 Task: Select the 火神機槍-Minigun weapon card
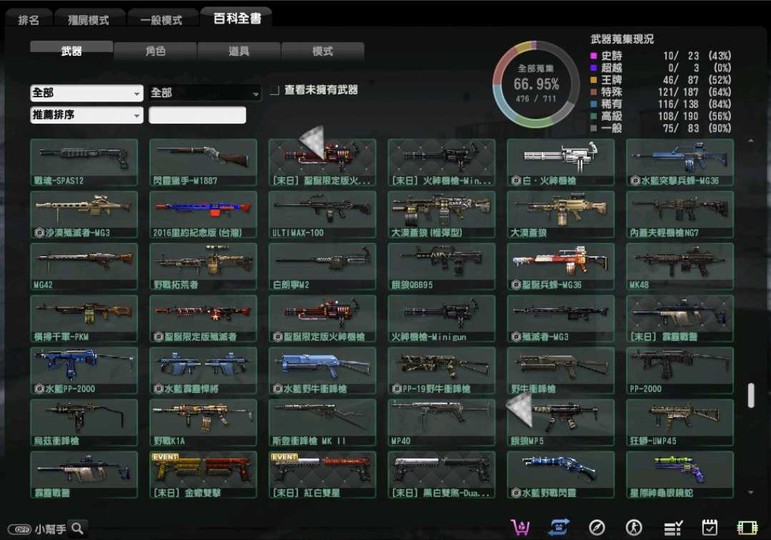point(442,319)
